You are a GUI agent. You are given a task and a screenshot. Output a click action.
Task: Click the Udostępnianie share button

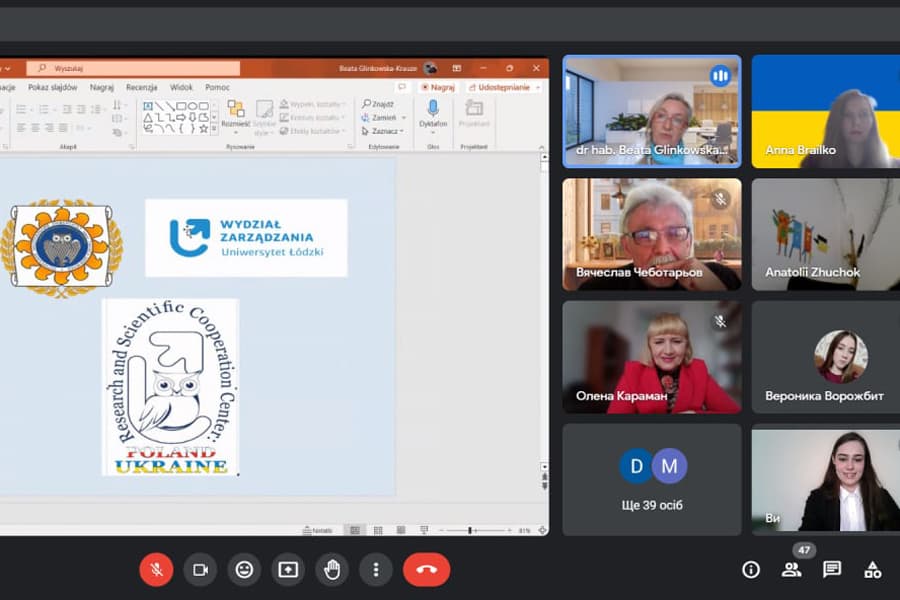click(504, 87)
